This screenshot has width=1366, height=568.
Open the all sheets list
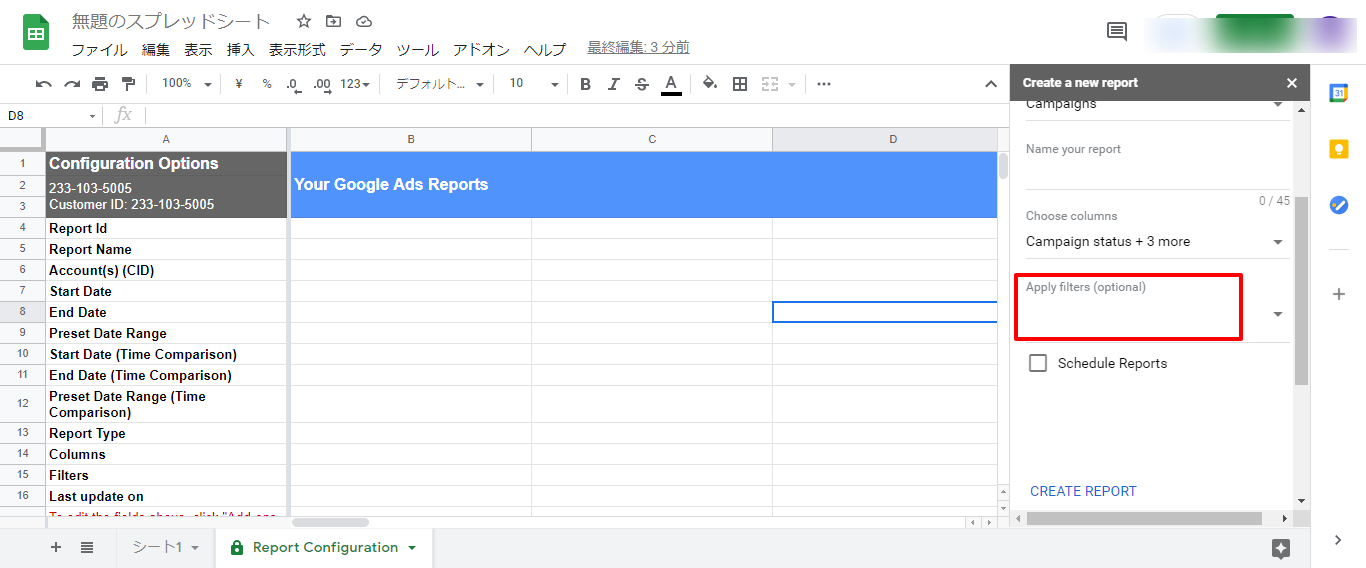[87, 547]
